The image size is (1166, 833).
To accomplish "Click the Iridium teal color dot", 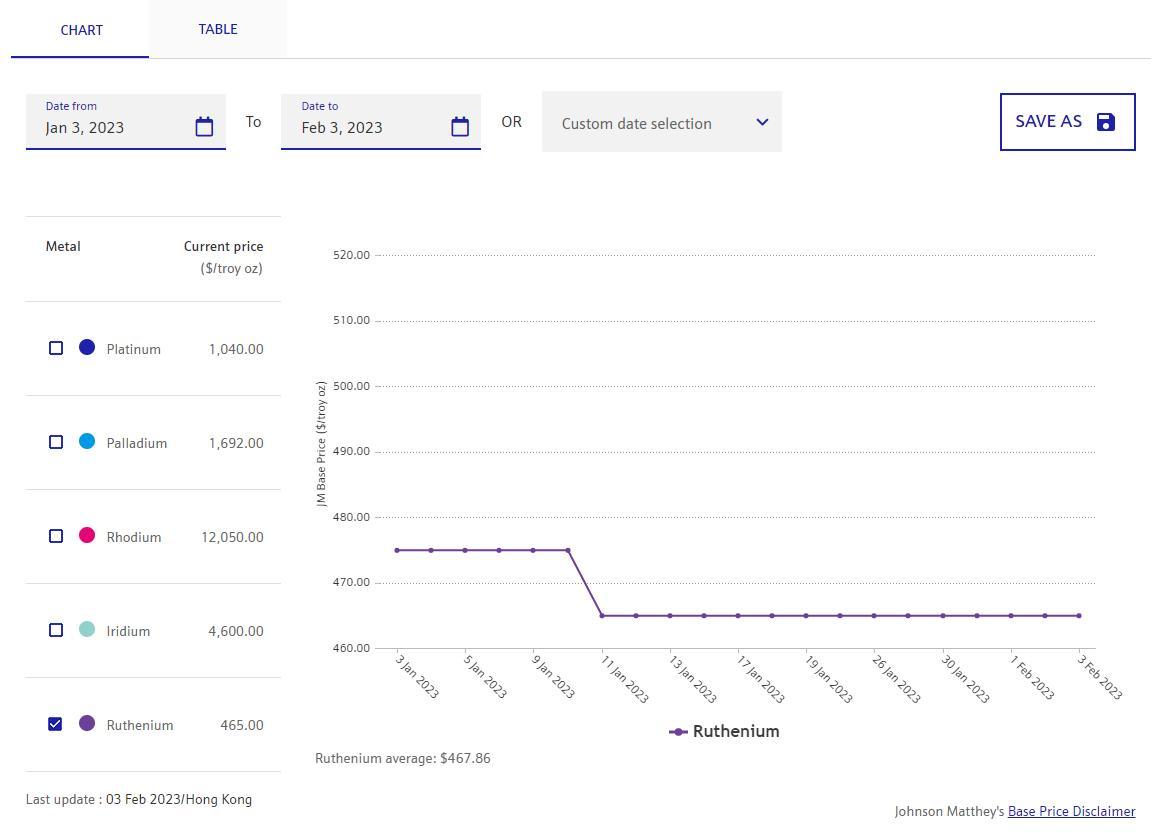I will tap(87, 630).
